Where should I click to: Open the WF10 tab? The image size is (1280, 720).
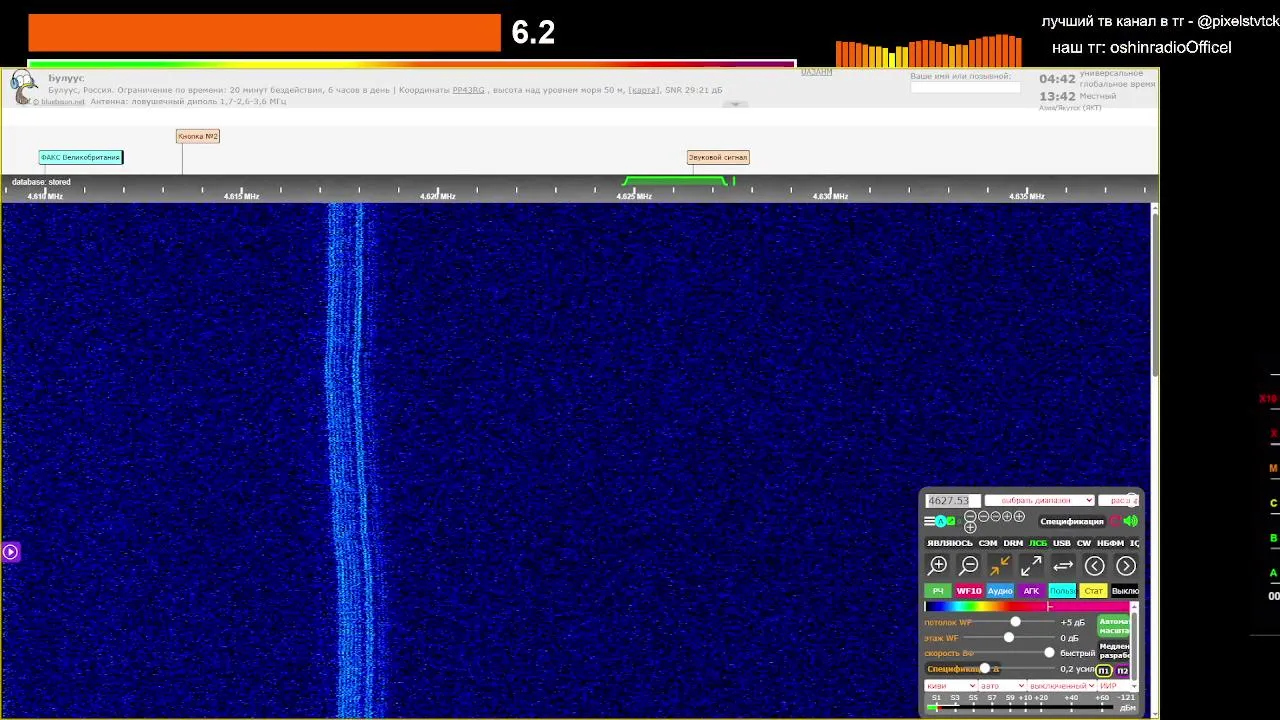click(969, 591)
